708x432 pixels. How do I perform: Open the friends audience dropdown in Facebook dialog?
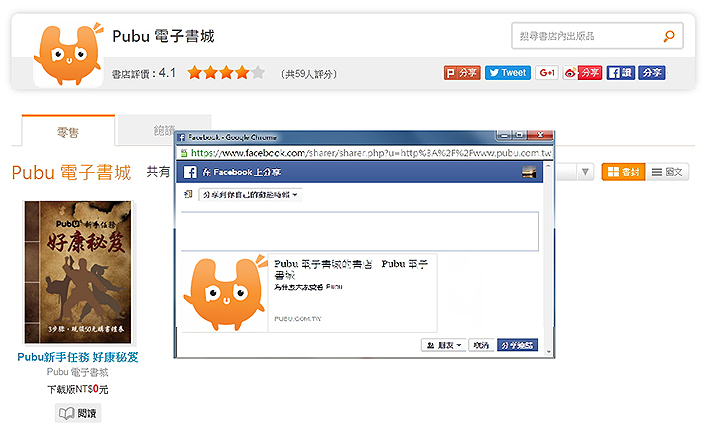[443, 345]
